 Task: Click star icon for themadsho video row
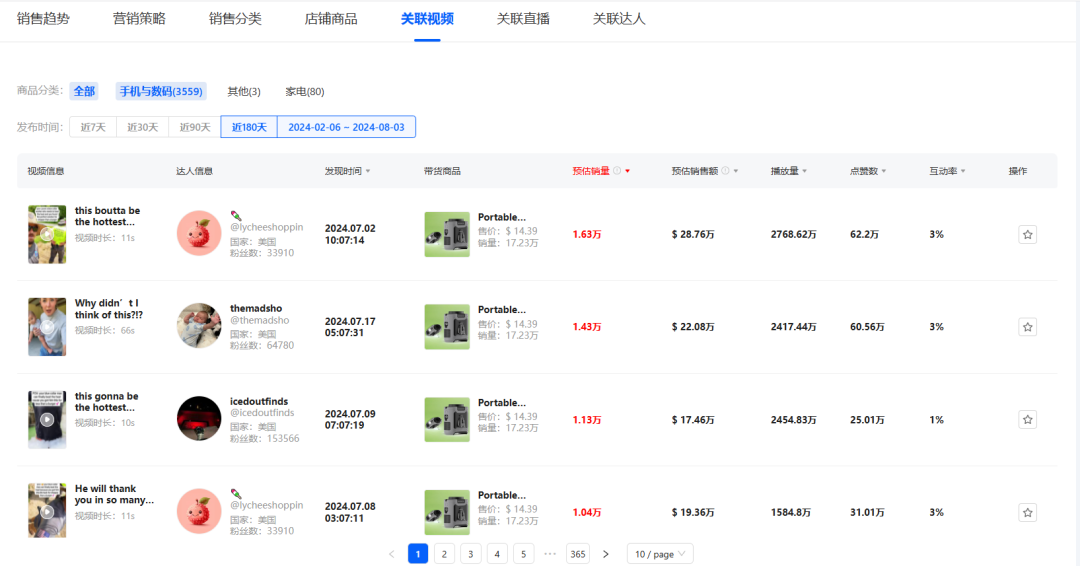(1028, 327)
